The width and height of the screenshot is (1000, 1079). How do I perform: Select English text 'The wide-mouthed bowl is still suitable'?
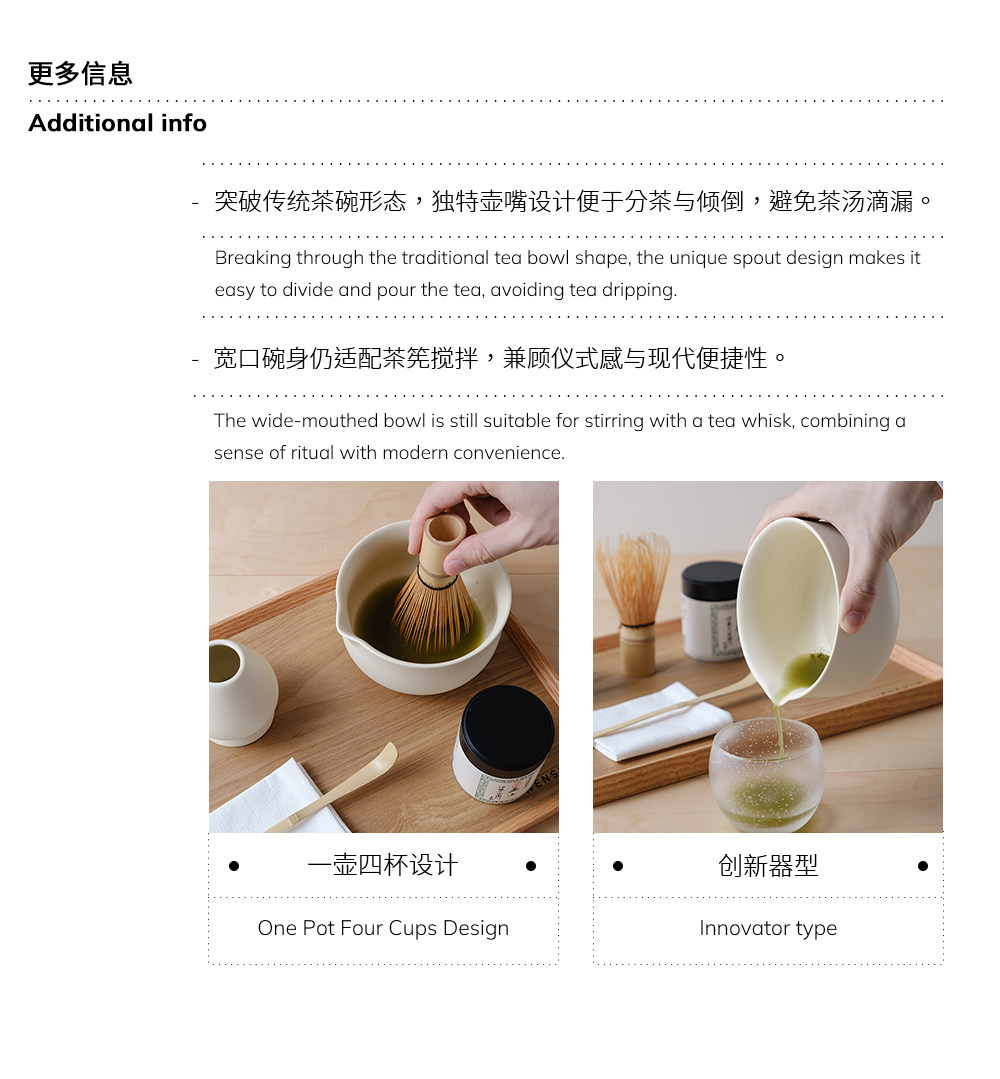(x=560, y=436)
